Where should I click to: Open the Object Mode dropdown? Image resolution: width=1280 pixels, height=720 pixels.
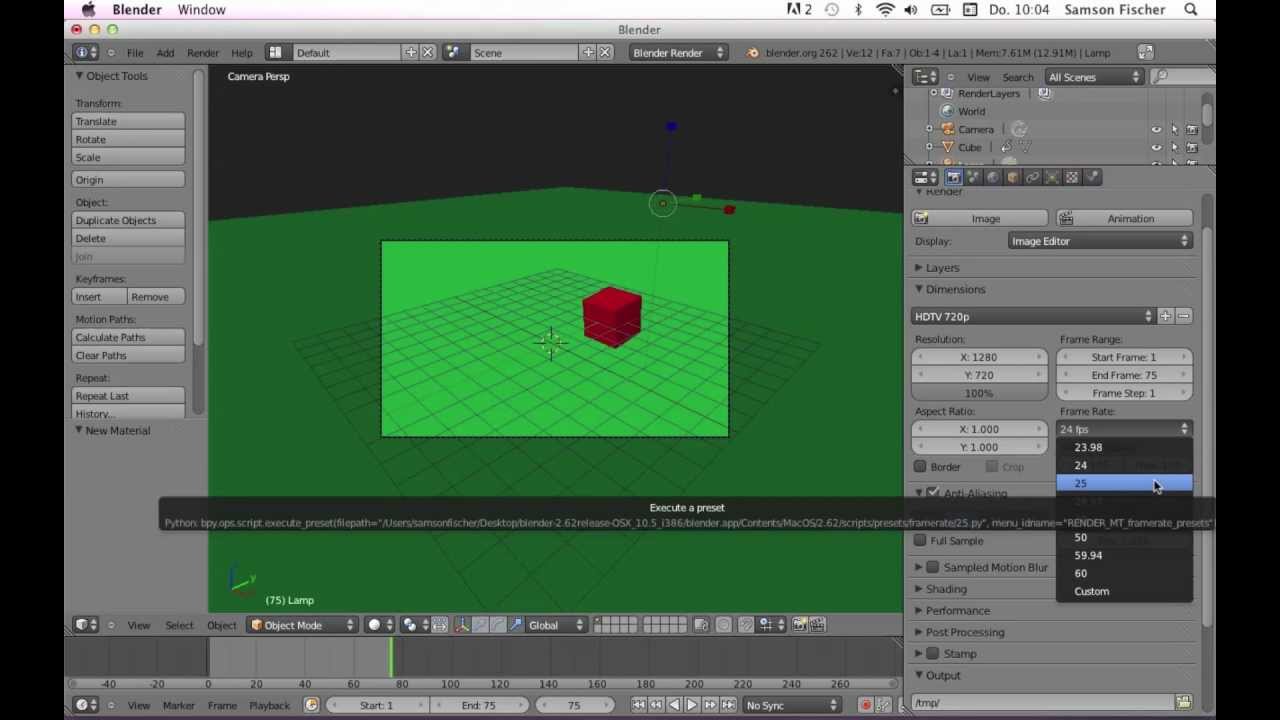302,625
